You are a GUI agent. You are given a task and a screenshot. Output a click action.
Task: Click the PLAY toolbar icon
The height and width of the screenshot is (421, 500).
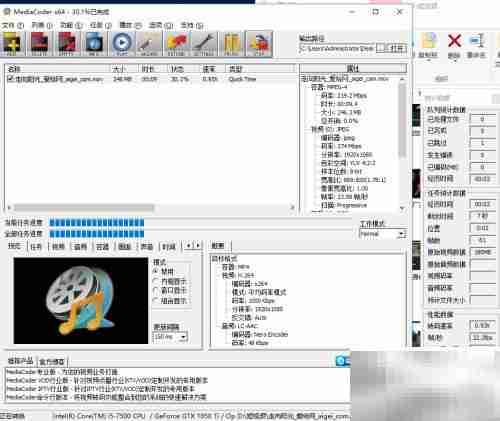(x=122, y=44)
